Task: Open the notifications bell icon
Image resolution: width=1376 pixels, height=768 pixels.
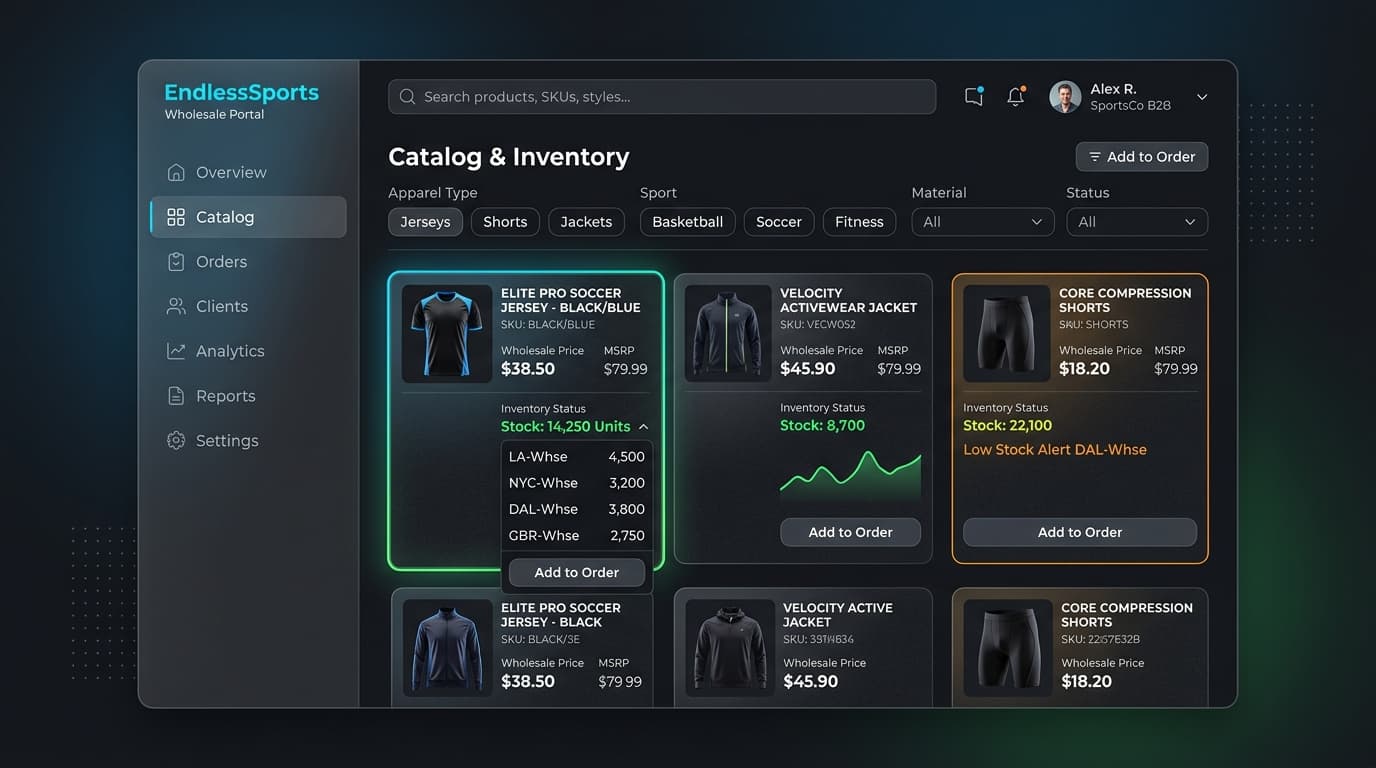Action: tap(1016, 97)
